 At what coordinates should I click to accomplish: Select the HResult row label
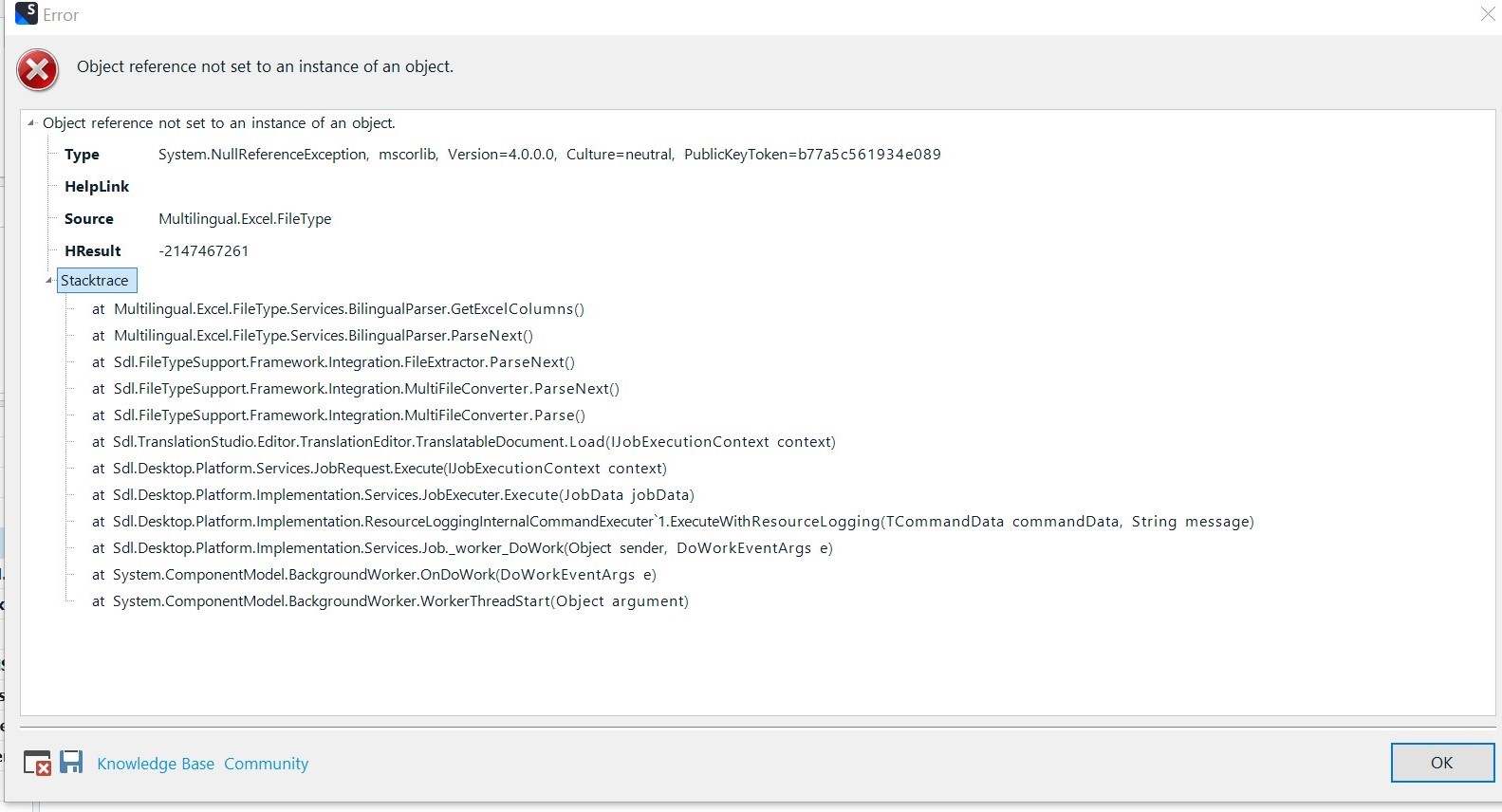pyautogui.click(x=93, y=251)
